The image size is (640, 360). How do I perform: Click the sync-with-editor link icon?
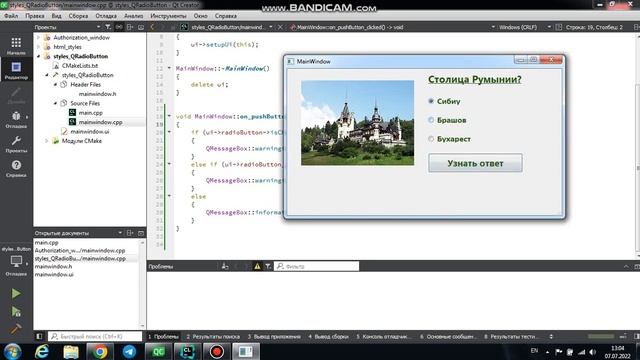pos(119,27)
